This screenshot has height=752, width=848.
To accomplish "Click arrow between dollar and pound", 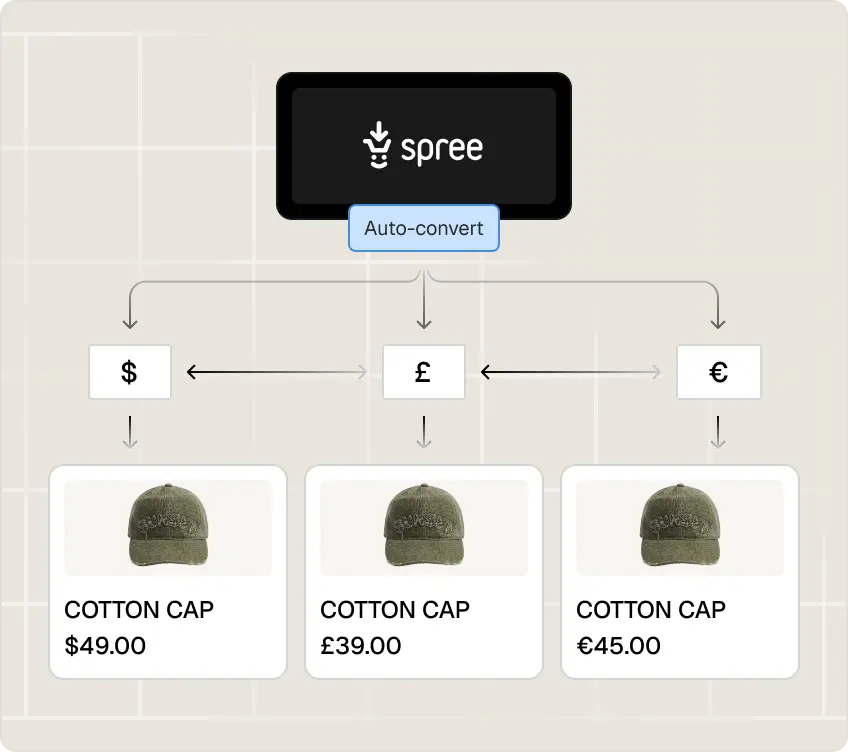I will [277, 372].
